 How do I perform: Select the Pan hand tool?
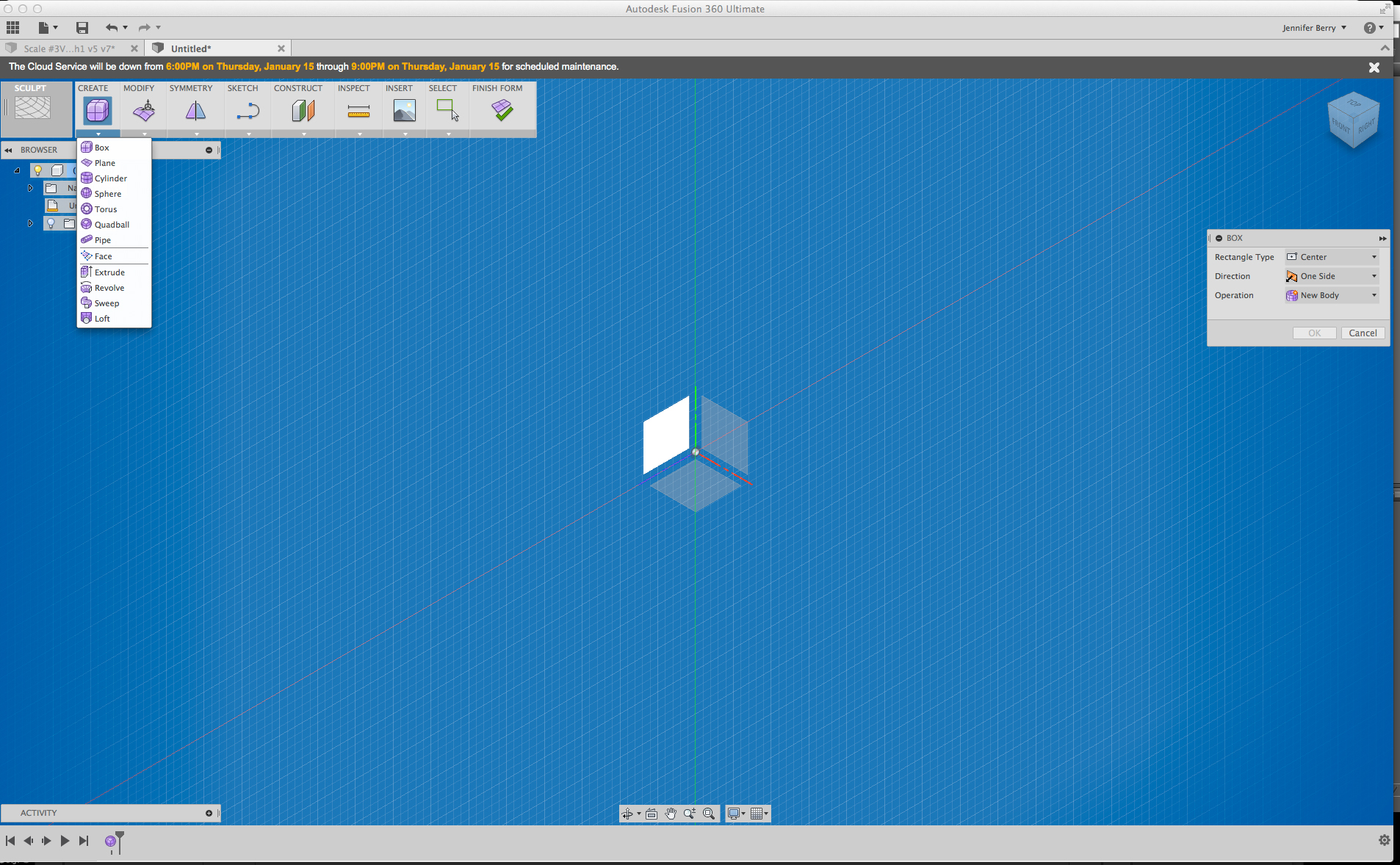tap(671, 814)
